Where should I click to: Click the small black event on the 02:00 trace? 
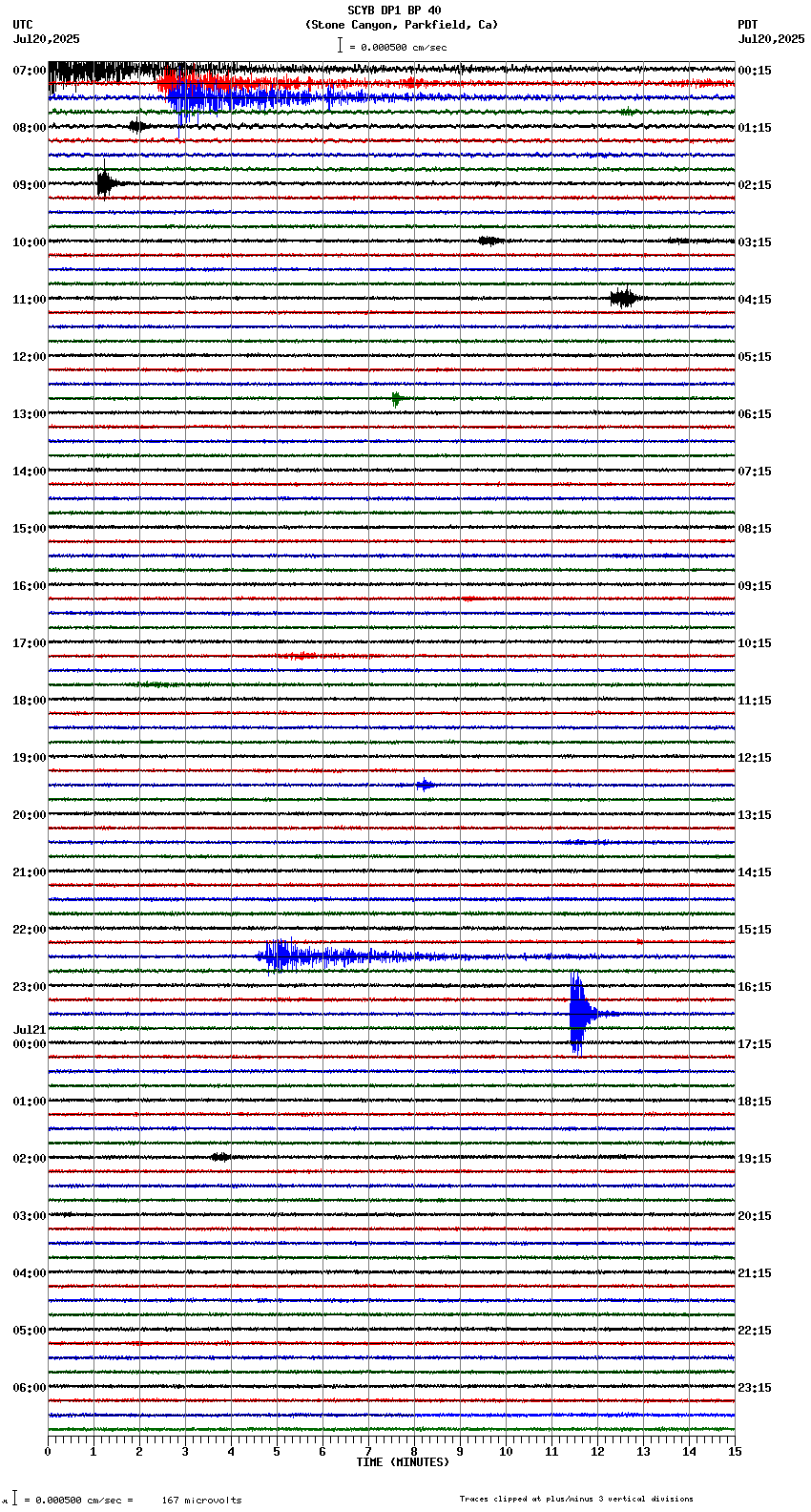pyautogui.click(x=220, y=1157)
